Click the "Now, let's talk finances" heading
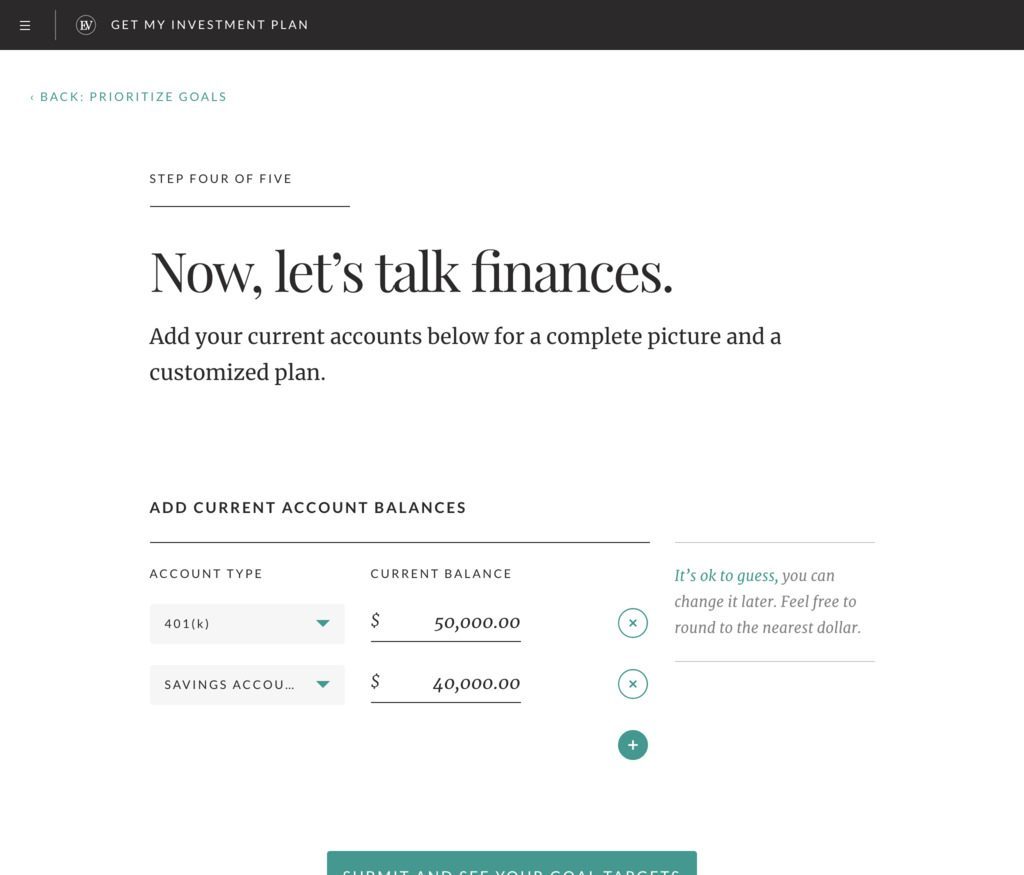Screen dimensions: 1024x875 pos(411,272)
